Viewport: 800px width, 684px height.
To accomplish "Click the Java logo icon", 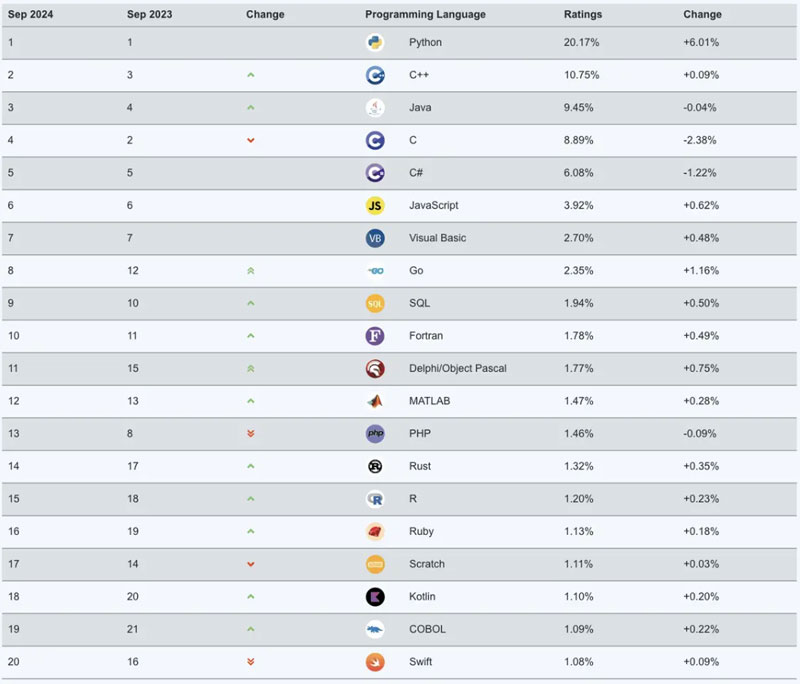I will (375, 108).
